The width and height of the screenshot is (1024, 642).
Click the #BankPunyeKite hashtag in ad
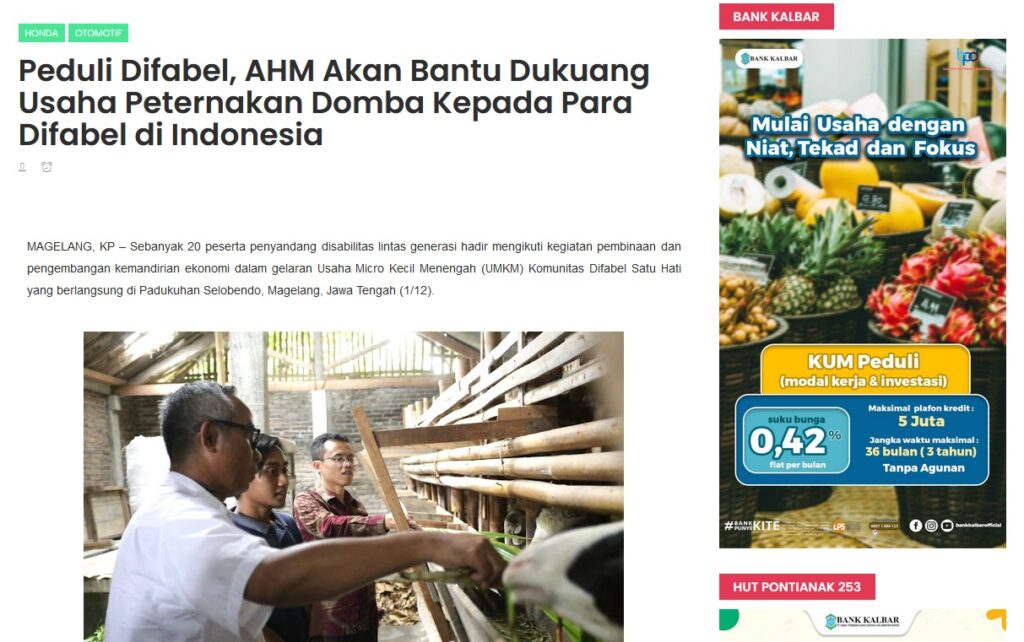[x=752, y=525]
